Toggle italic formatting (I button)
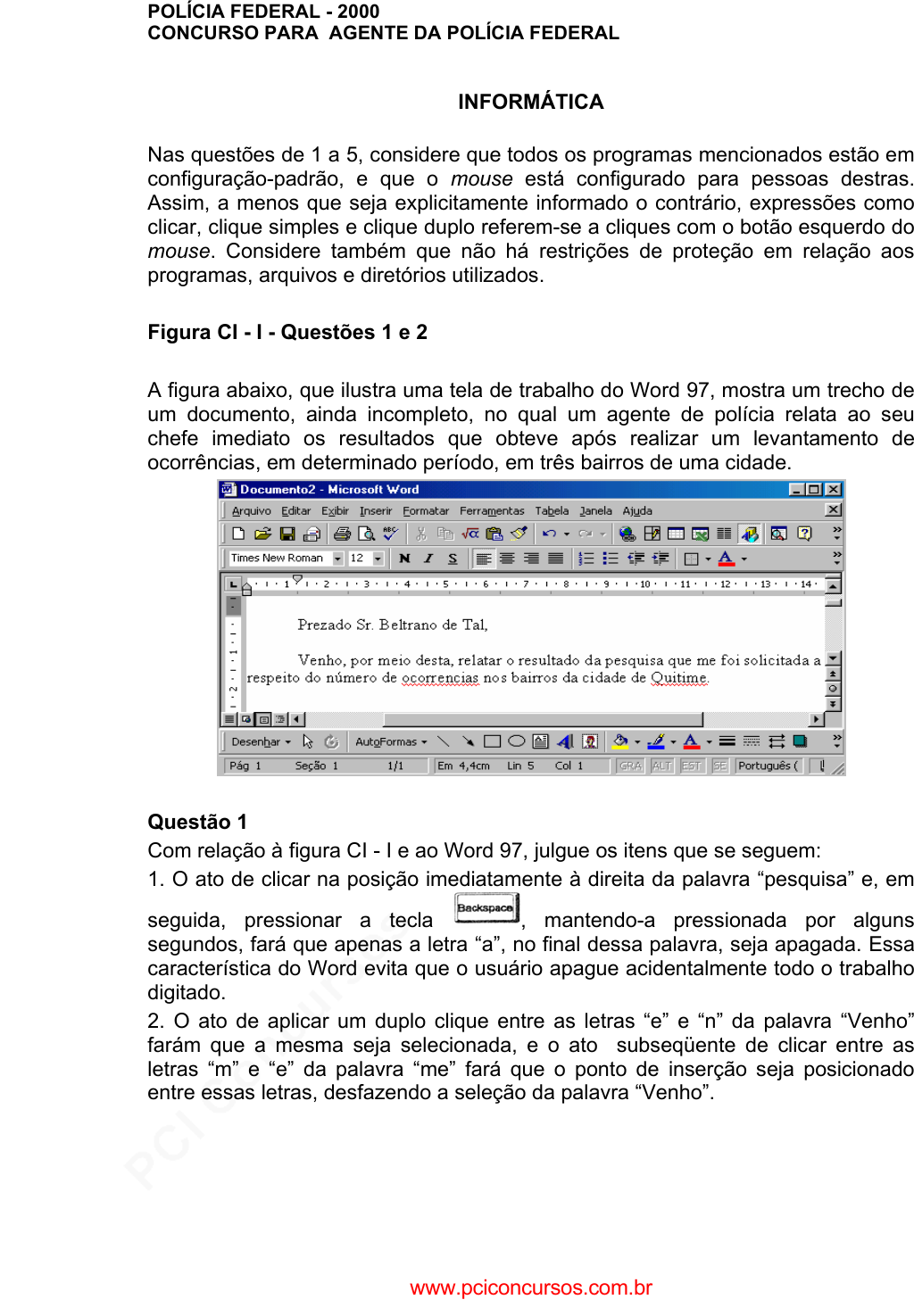The height and width of the screenshot is (1316, 914). point(428,559)
